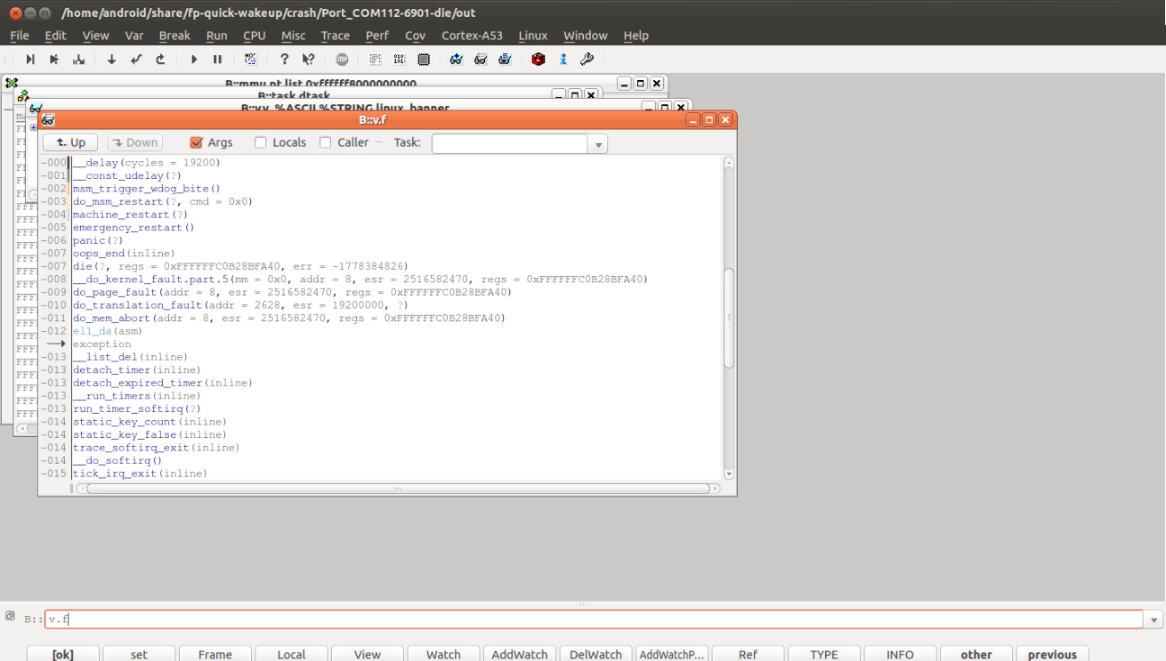
Task: Enable the Locals checkbox
Action: tap(260, 143)
